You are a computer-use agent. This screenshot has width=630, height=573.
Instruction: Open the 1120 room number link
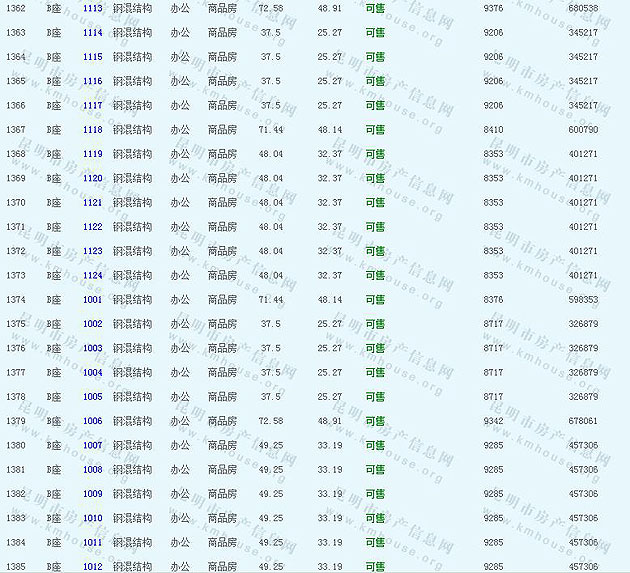pyautogui.click(x=92, y=178)
